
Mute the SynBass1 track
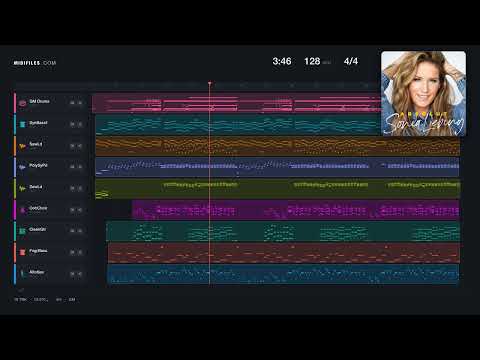[72, 124]
